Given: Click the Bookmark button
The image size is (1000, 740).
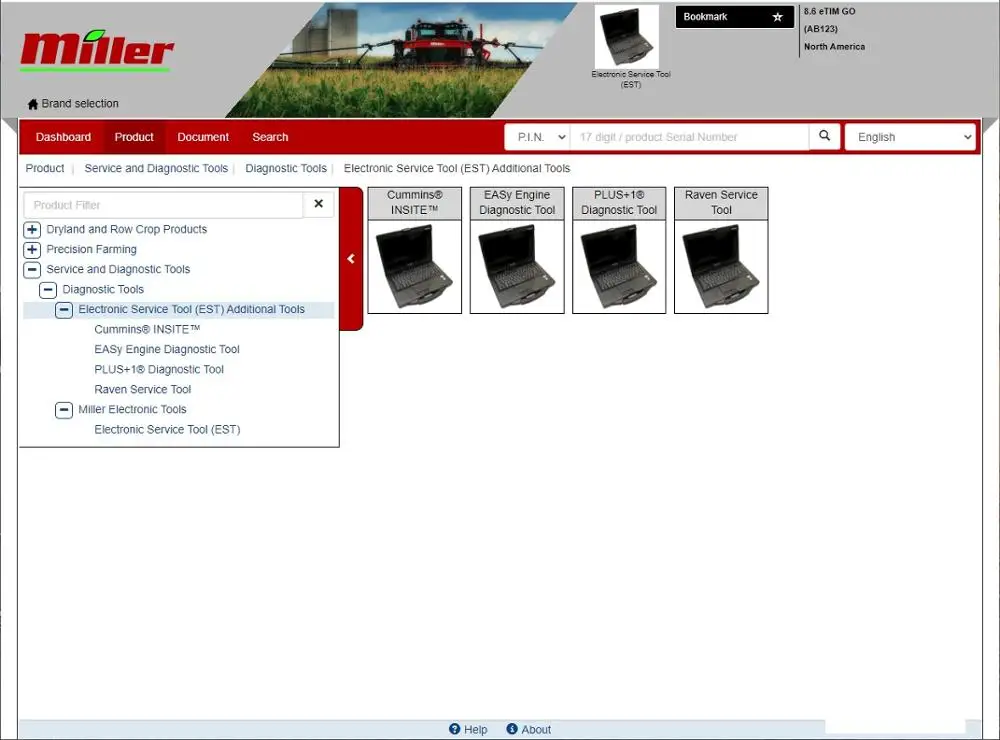Looking at the screenshot, I should click(x=735, y=17).
